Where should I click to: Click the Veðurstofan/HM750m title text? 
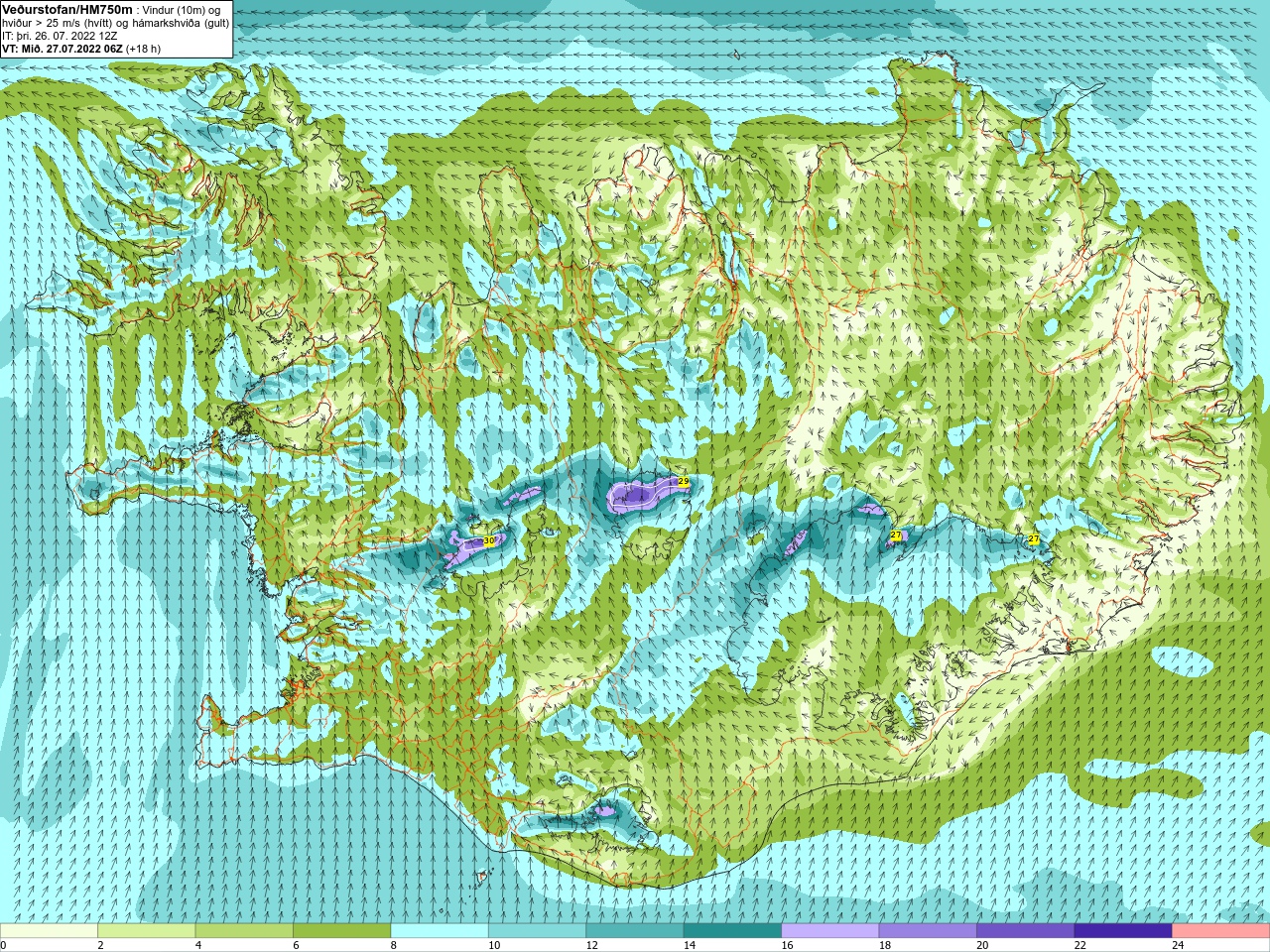tap(67, 9)
